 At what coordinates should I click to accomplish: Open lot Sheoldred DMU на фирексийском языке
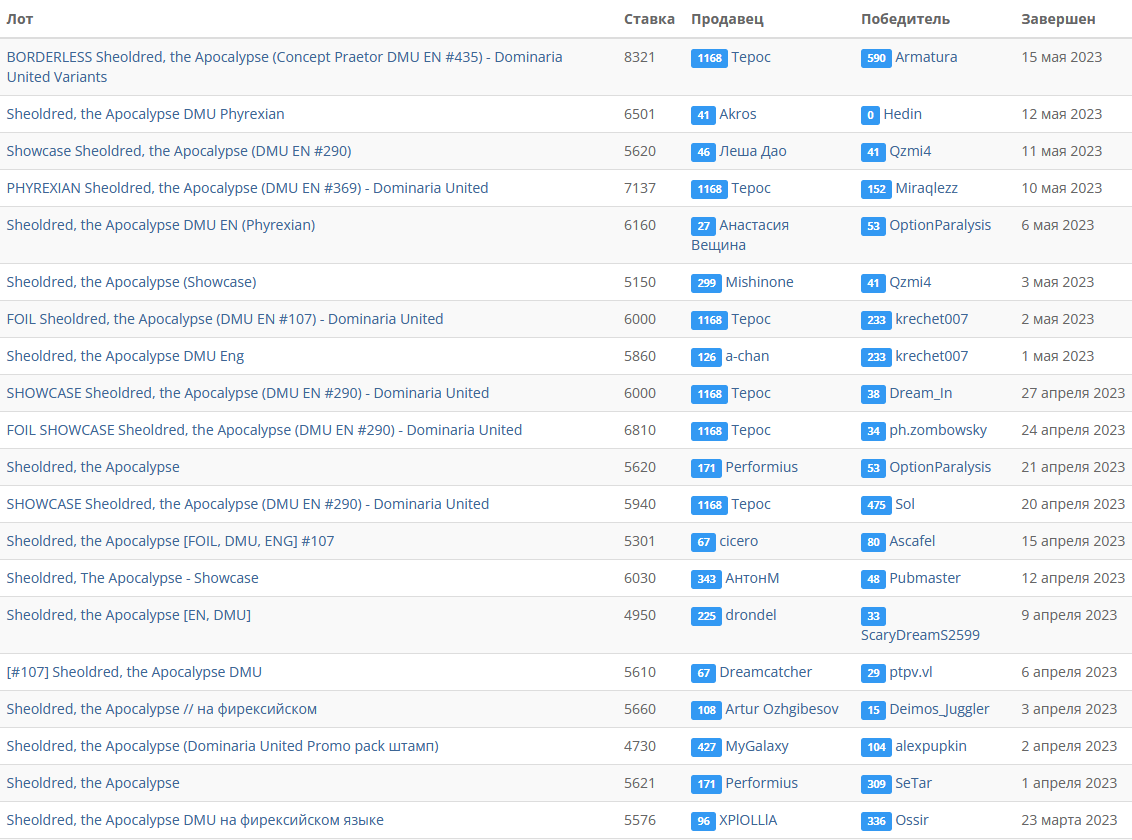point(195,820)
